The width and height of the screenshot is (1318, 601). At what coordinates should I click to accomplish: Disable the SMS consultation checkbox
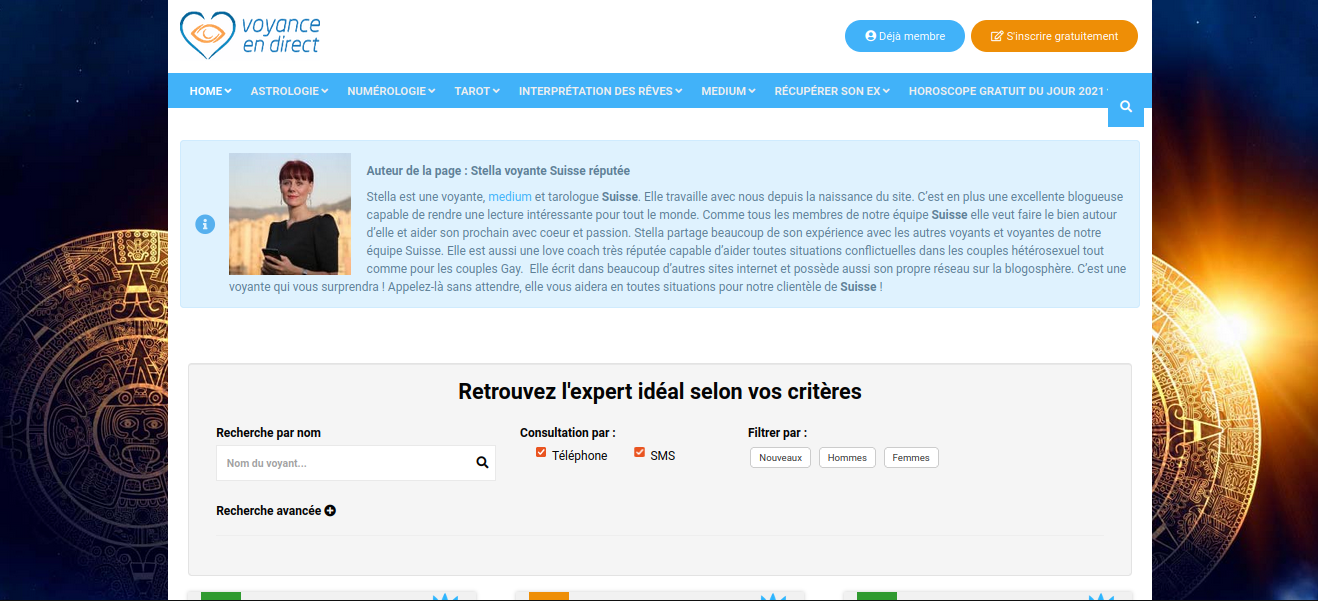click(639, 452)
